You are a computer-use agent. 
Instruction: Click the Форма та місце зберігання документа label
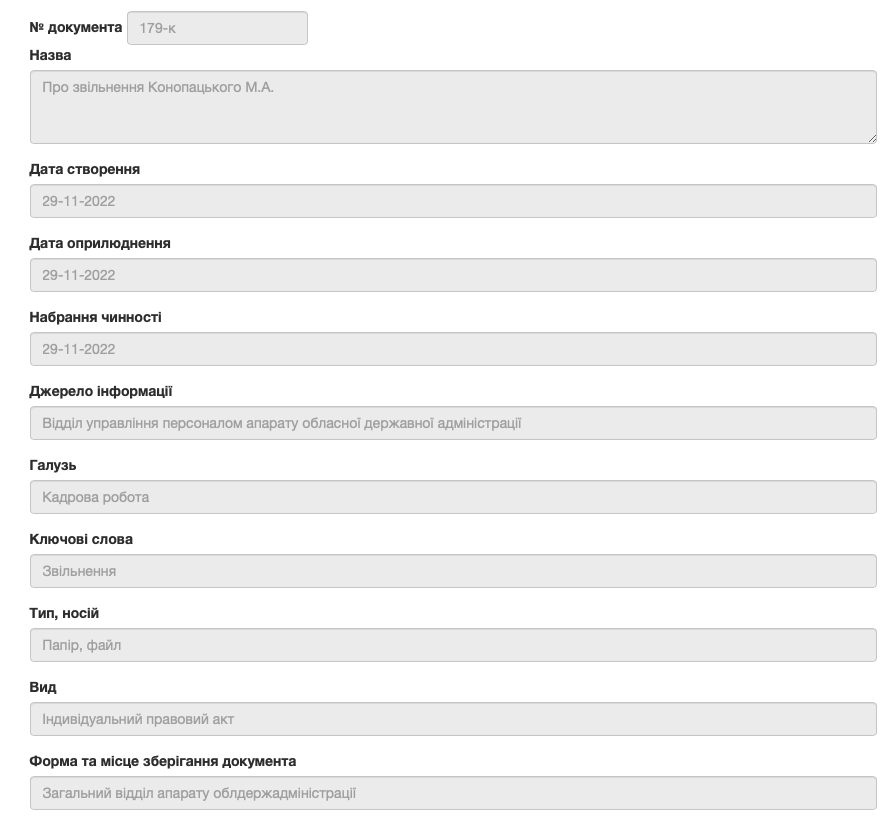click(x=163, y=761)
